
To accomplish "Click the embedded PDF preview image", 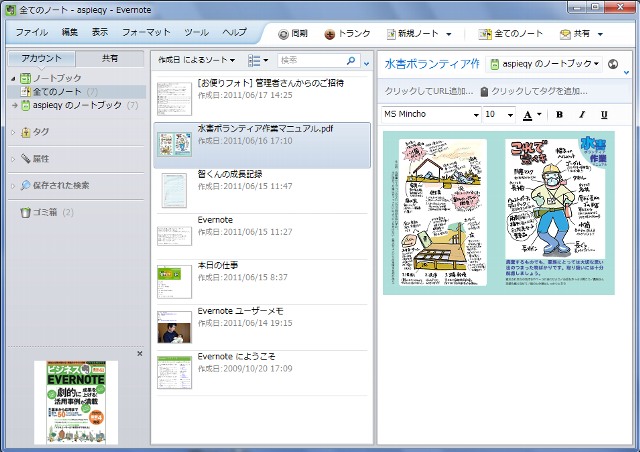I will (x=499, y=213).
